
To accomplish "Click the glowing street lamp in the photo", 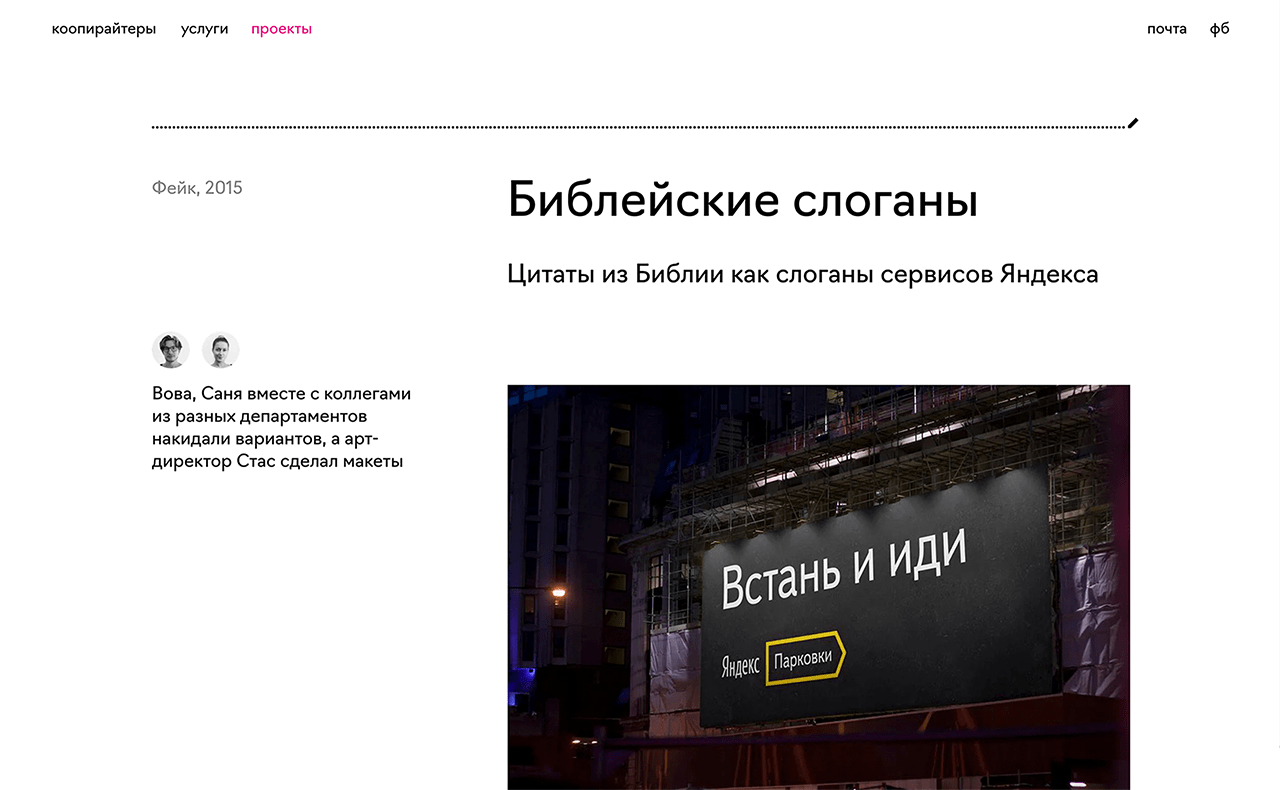I will pyautogui.click(x=558, y=593).
